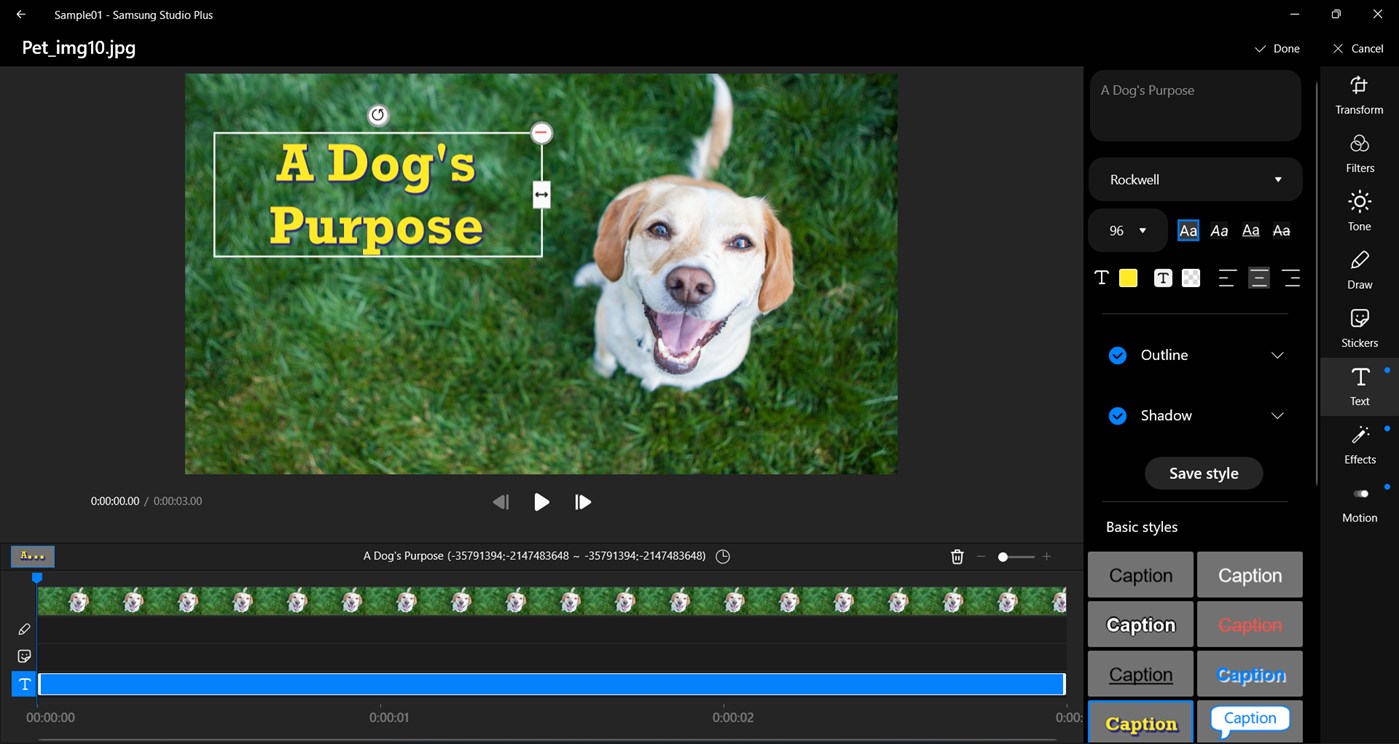Select the sticker track icon in the timeline
This screenshot has width=1399, height=744.
click(x=25, y=656)
